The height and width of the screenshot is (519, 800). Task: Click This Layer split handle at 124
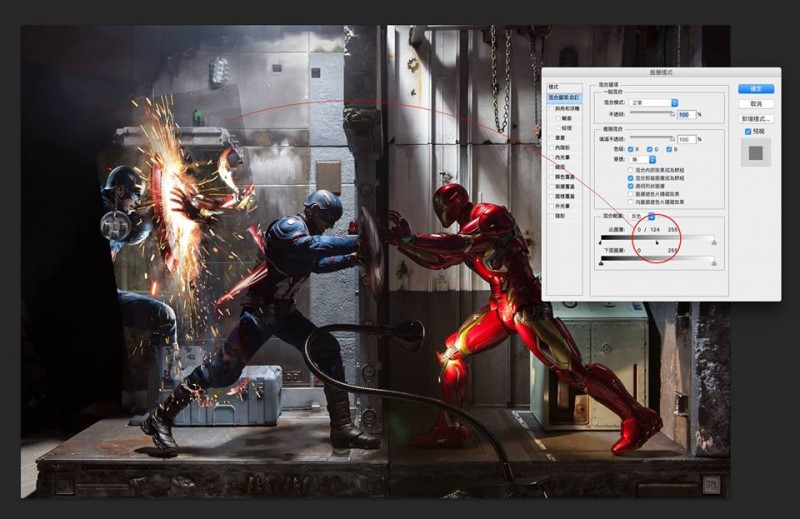pyautogui.click(x=657, y=242)
